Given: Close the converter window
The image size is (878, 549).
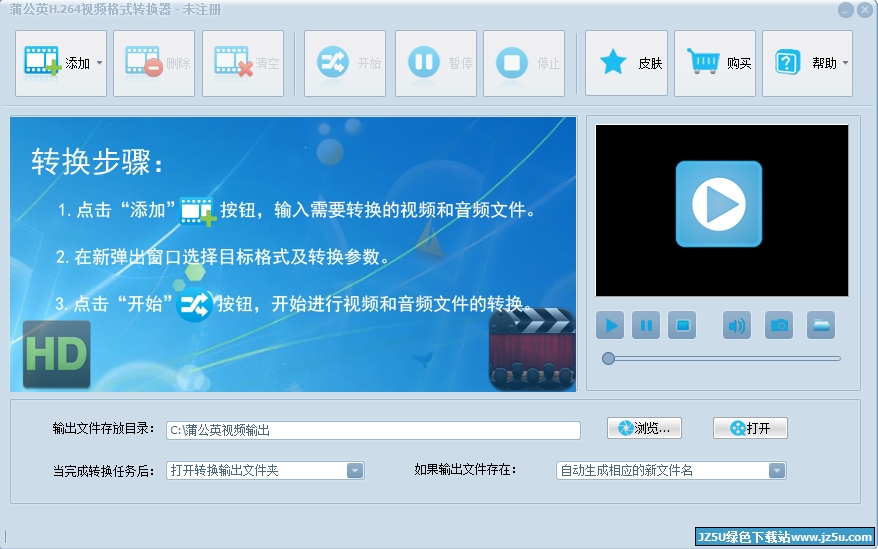Looking at the screenshot, I should pos(865,10).
